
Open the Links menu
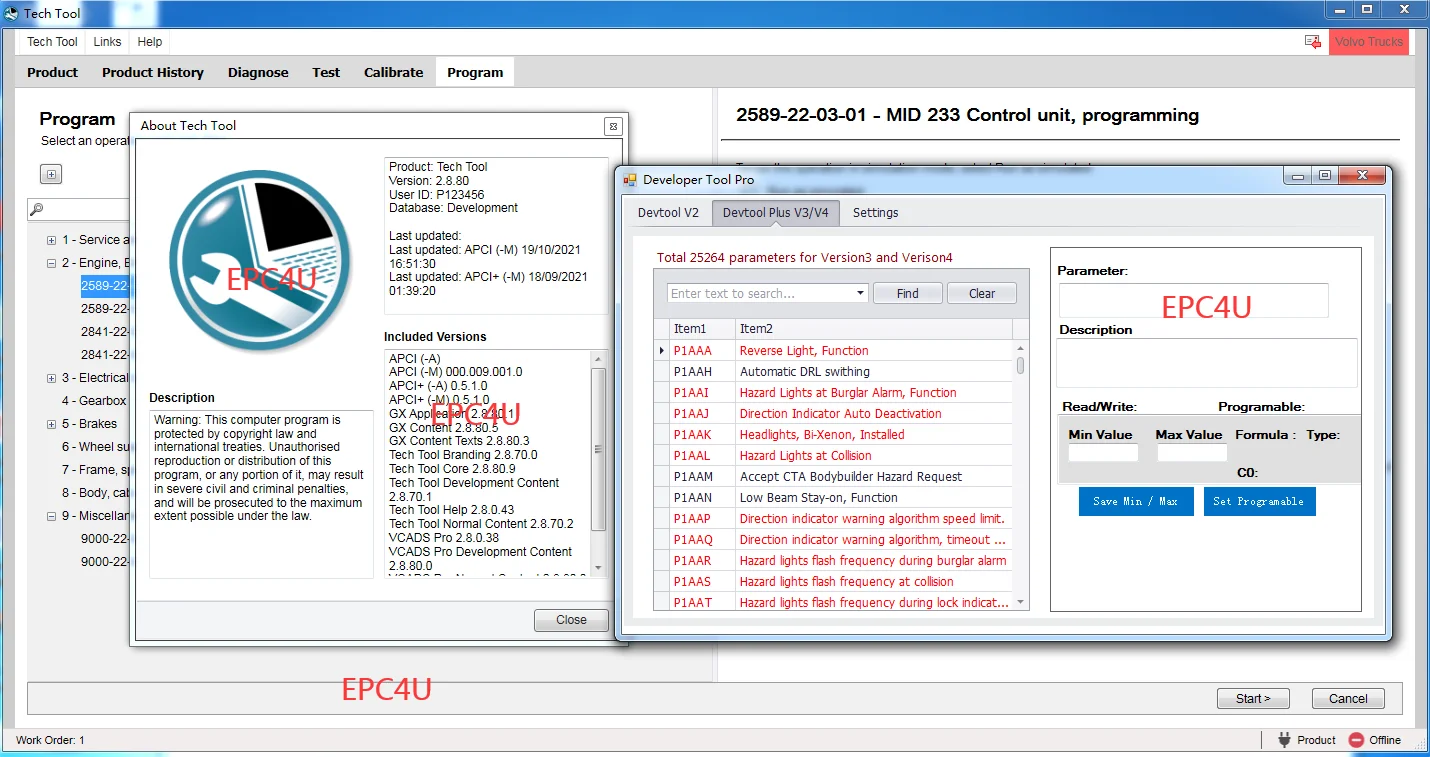107,42
